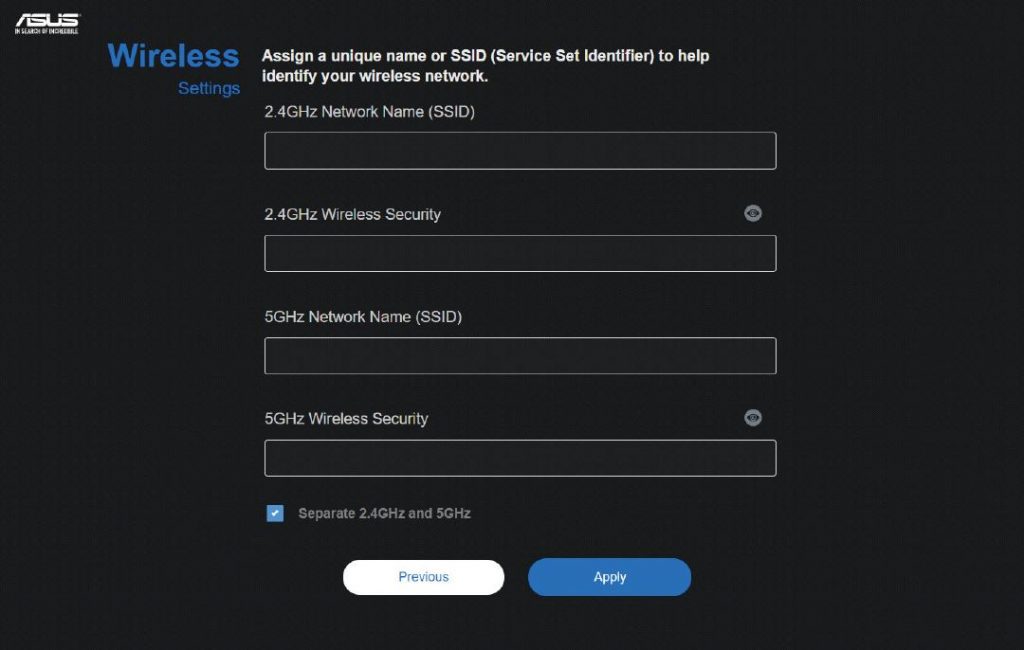Select the 5GHz Network Name (SSID) input box
Screen dimensions: 1024x650
520,355
